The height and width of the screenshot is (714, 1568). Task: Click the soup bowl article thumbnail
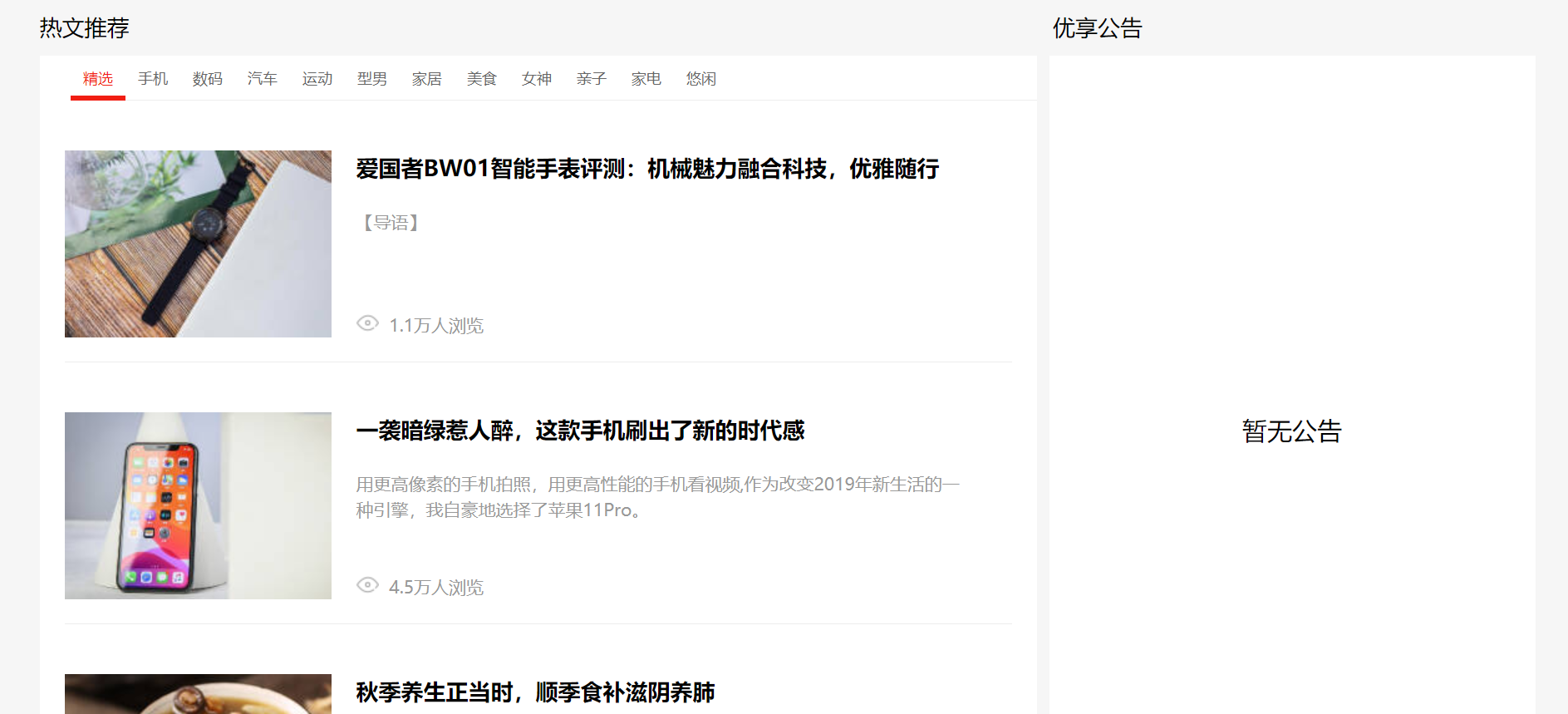pyautogui.click(x=198, y=694)
